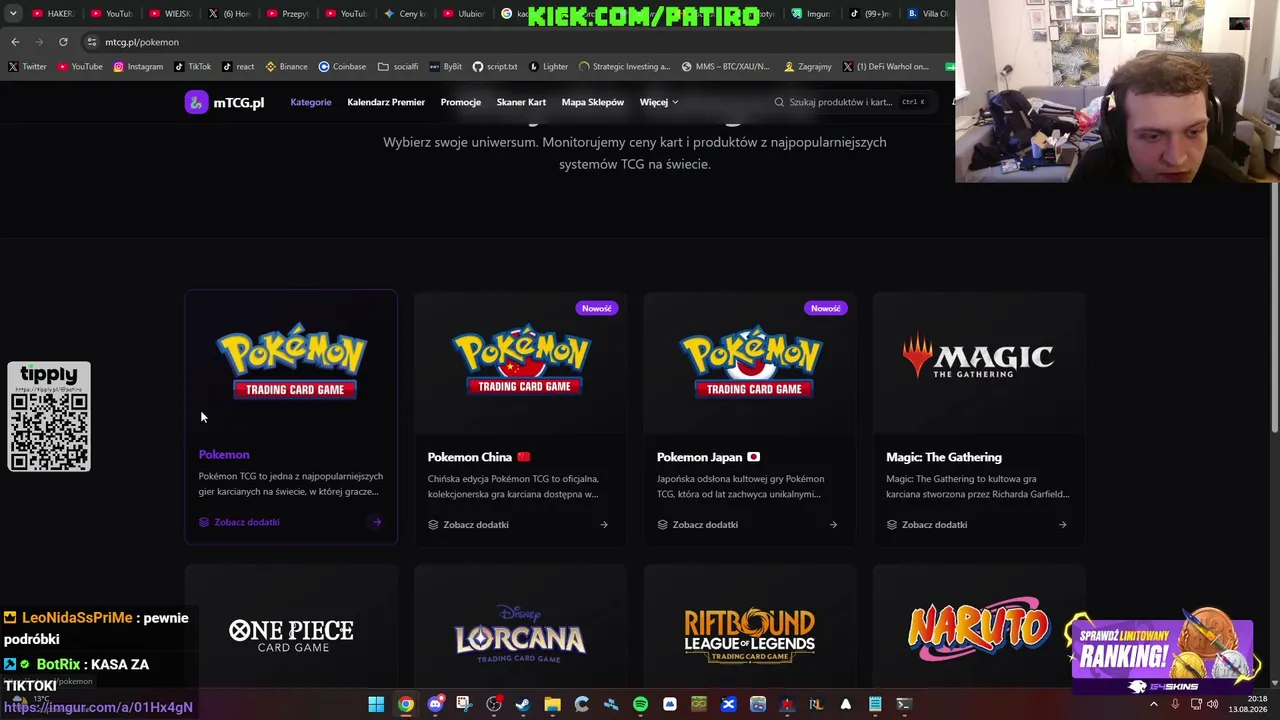The image size is (1280, 720).
Task: Switch to the Imgur browser tab
Action: click(811, 14)
